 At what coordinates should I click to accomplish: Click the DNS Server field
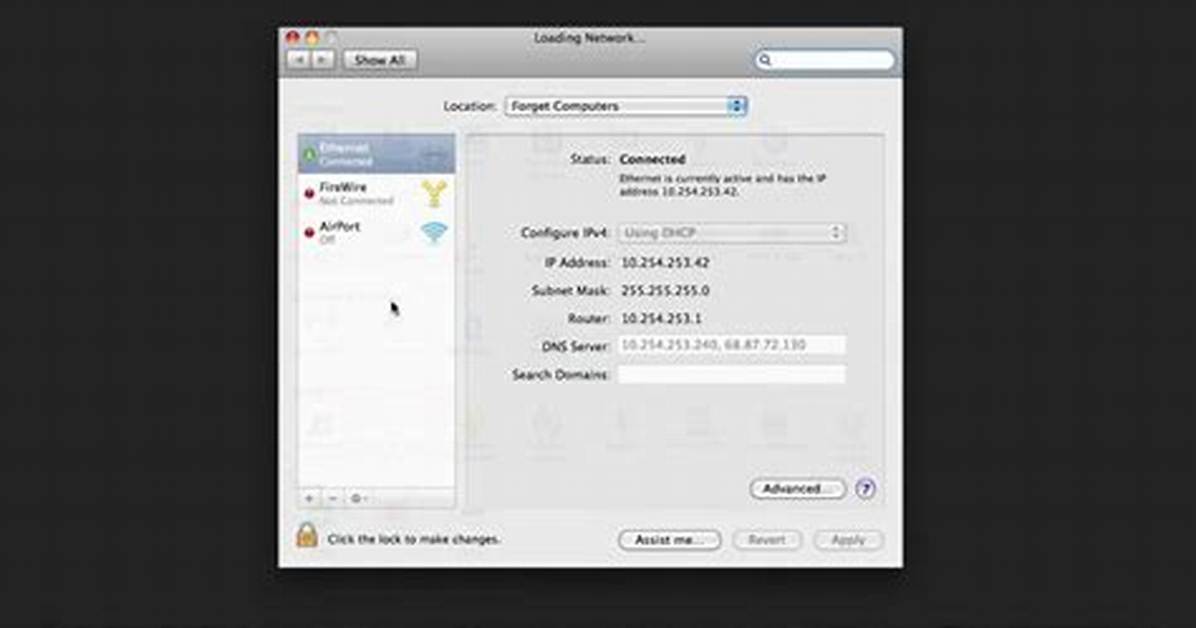(731, 346)
